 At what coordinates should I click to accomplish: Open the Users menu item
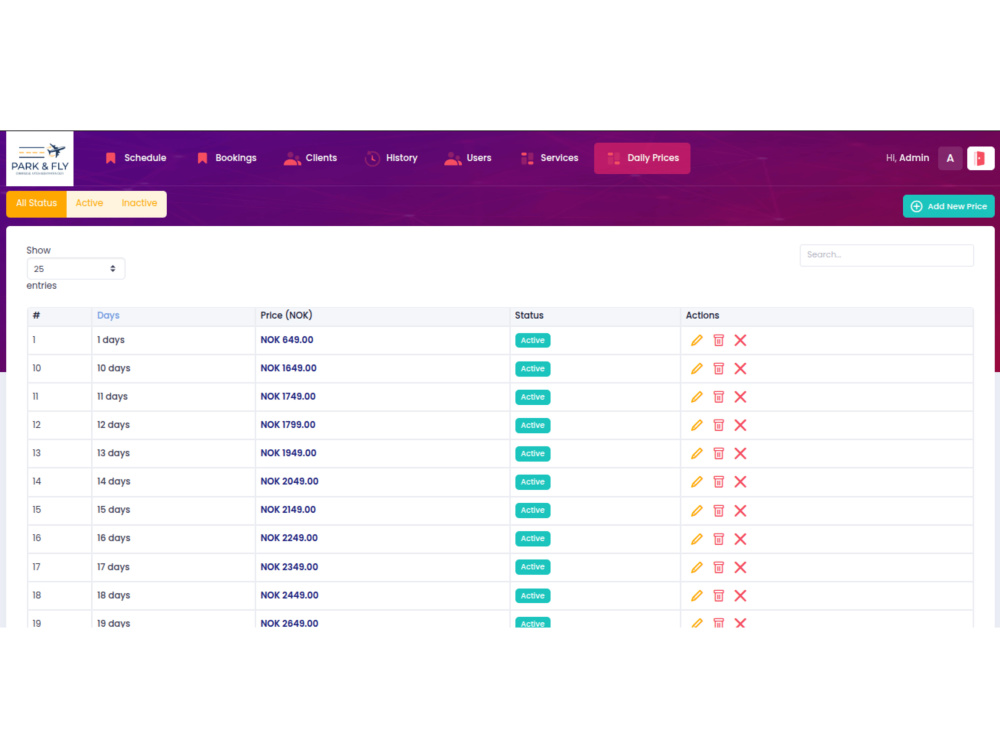pyautogui.click(x=468, y=158)
